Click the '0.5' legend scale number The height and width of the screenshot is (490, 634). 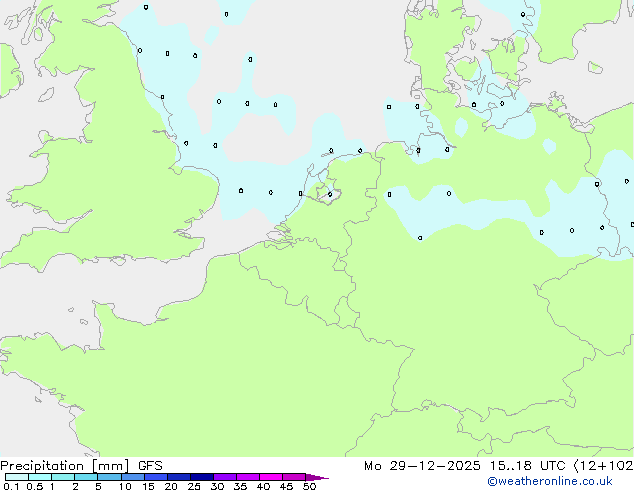click(35, 486)
